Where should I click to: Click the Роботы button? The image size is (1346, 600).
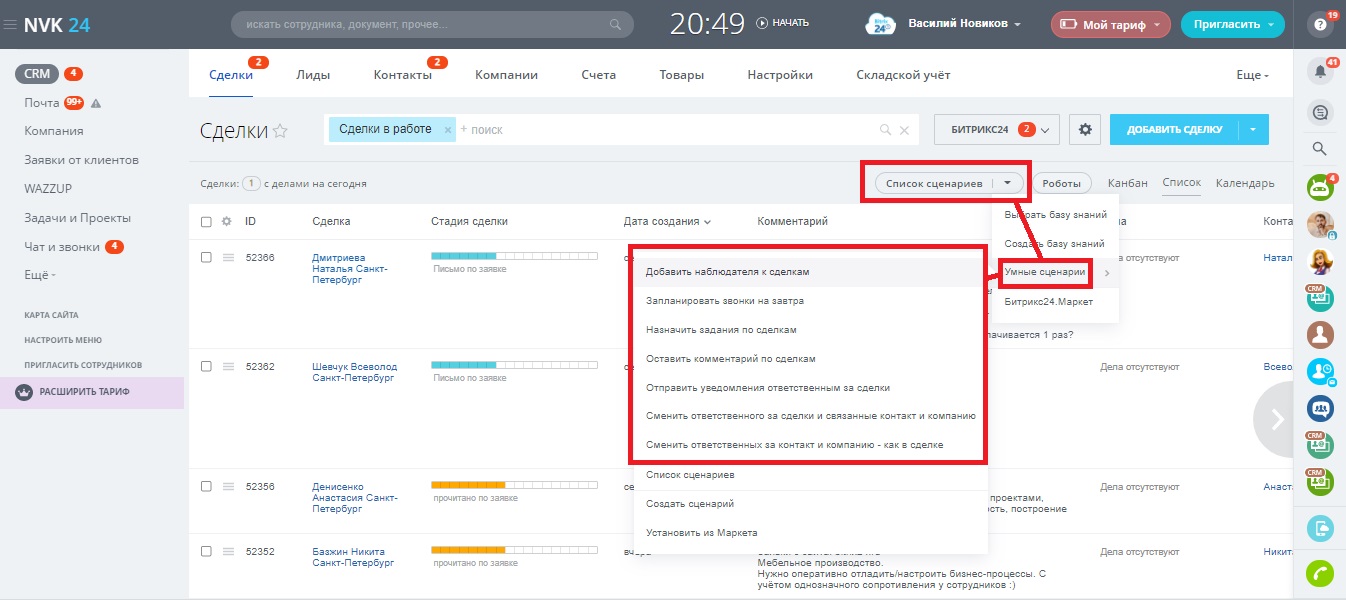(1062, 183)
